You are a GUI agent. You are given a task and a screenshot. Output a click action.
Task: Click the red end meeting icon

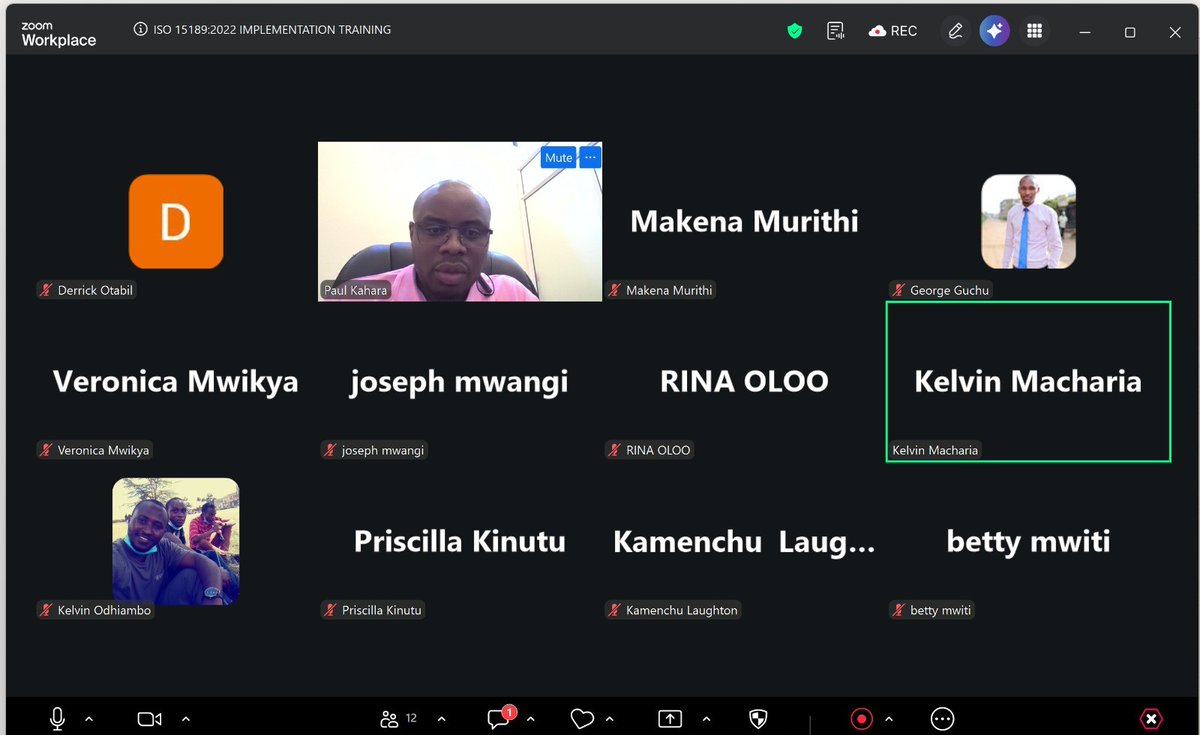(x=1151, y=718)
